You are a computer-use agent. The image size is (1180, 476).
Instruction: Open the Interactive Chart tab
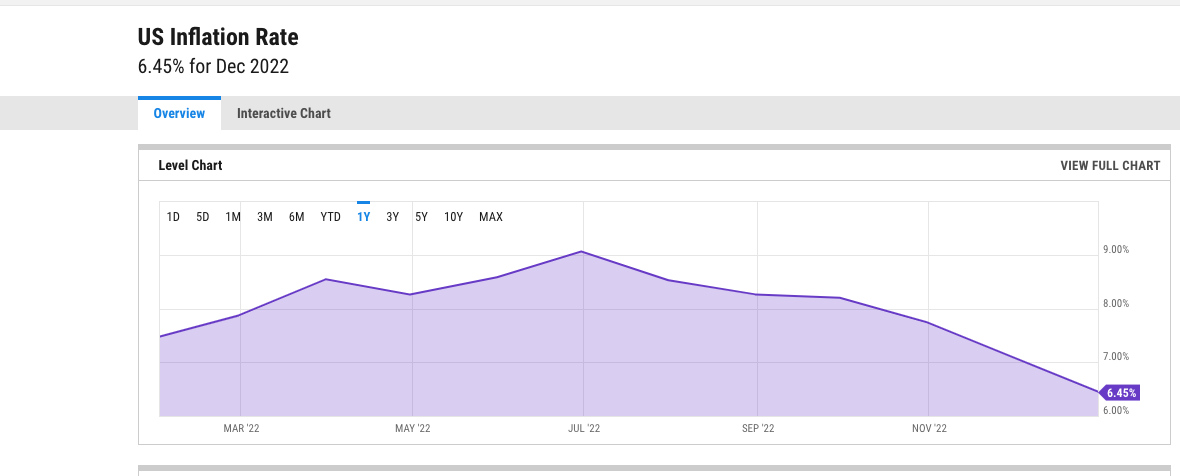(284, 114)
